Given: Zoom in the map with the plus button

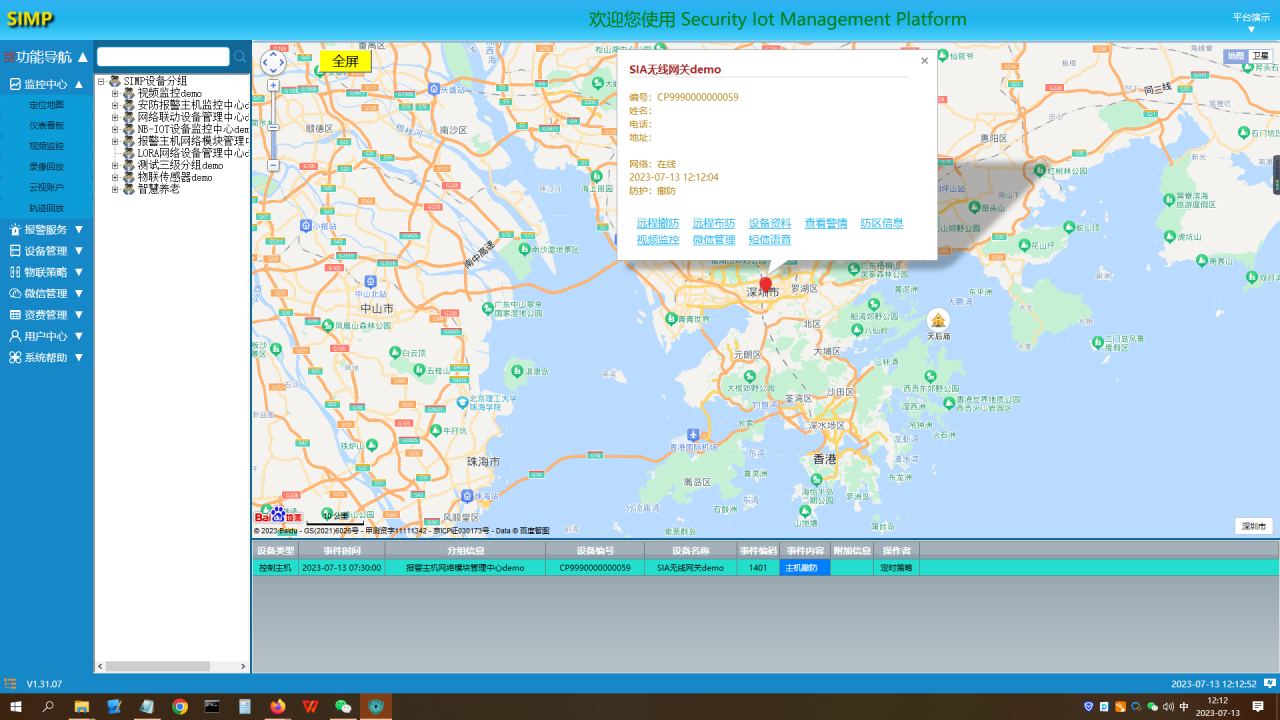Looking at the screenshot, I should [x=273, y=86].
